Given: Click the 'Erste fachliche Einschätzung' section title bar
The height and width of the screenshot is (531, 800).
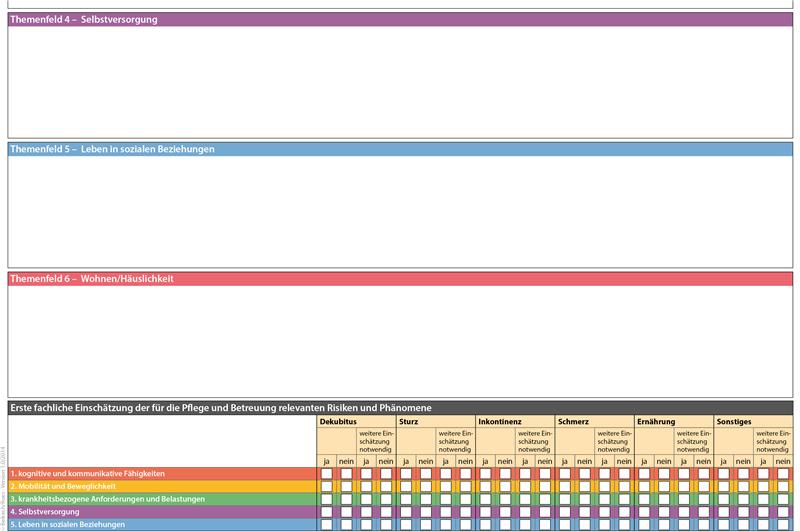Looking at the screenshot, I should [400, 408].
